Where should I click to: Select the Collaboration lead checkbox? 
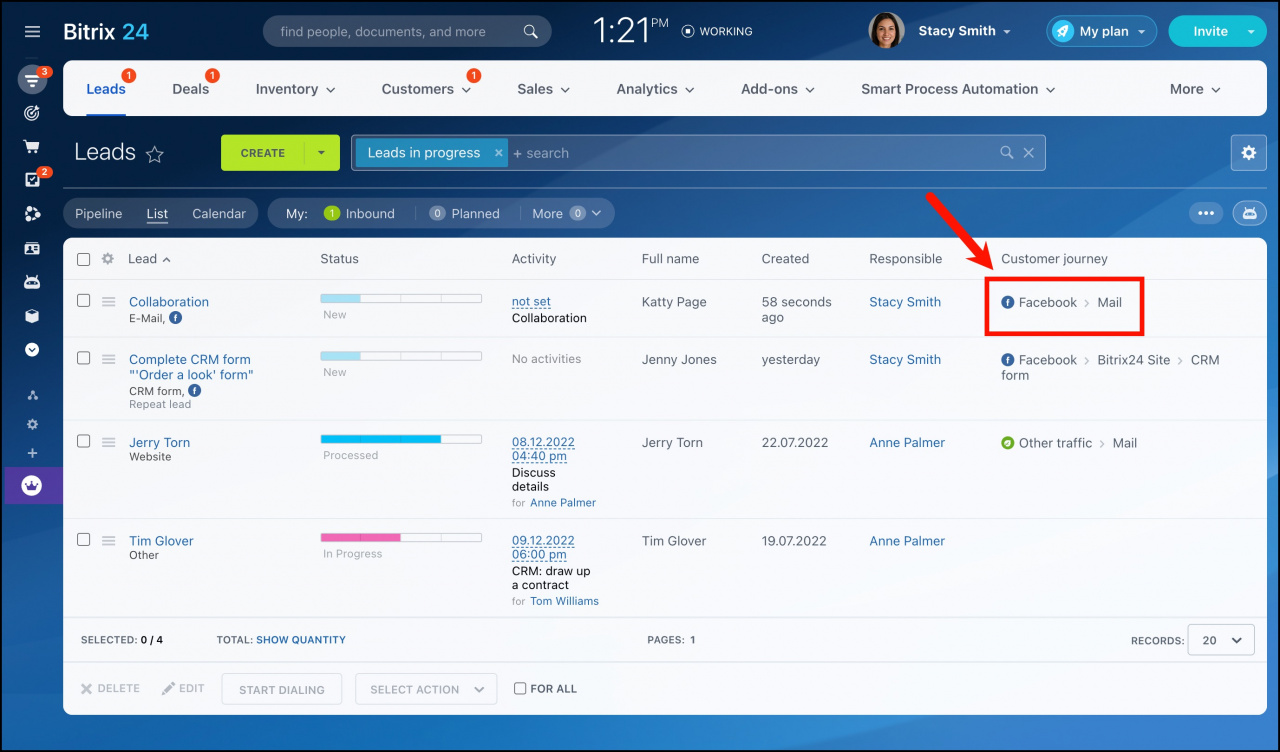tap(84, 300)
